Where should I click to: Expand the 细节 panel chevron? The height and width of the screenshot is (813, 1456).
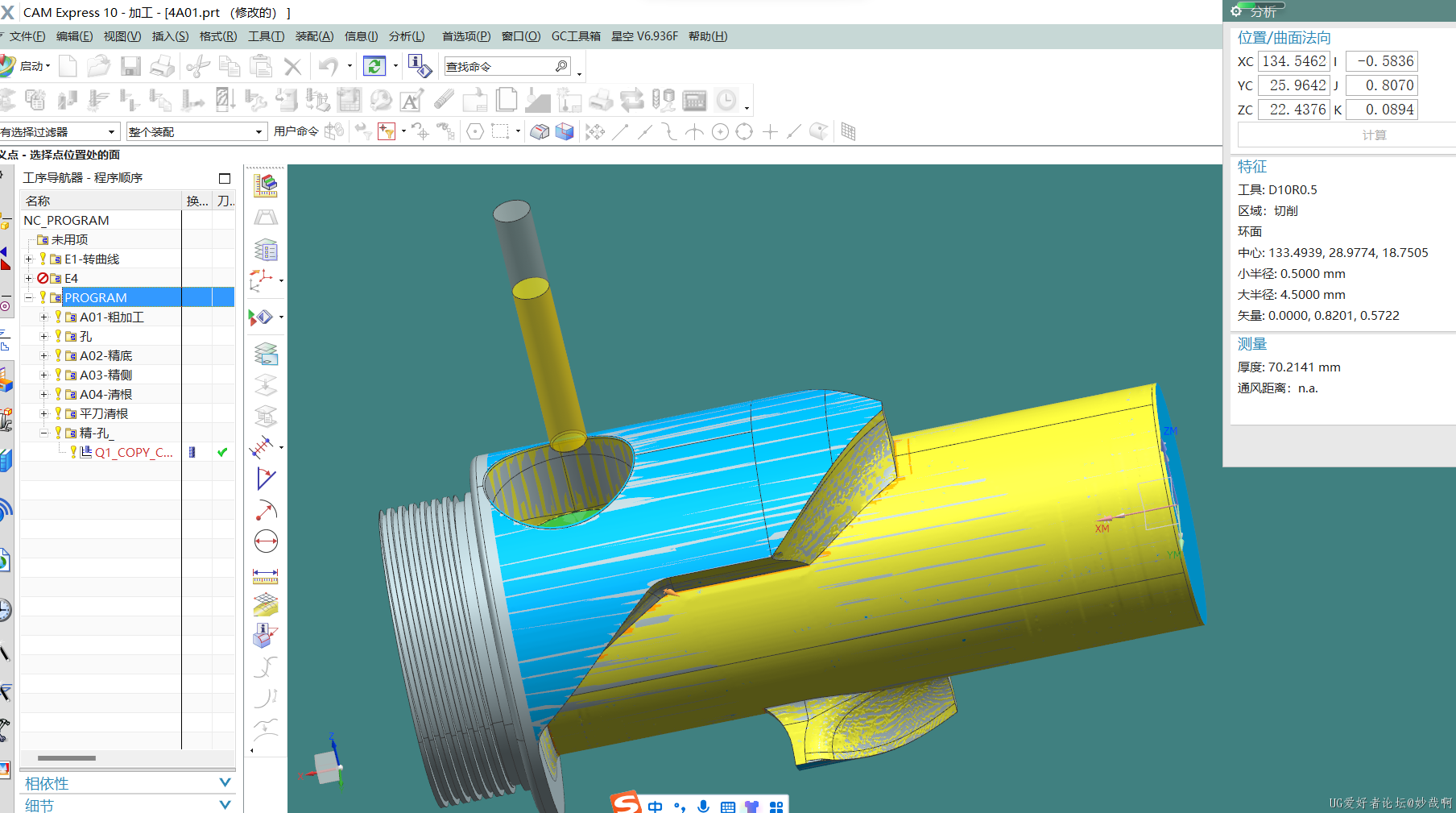point(225,804)
